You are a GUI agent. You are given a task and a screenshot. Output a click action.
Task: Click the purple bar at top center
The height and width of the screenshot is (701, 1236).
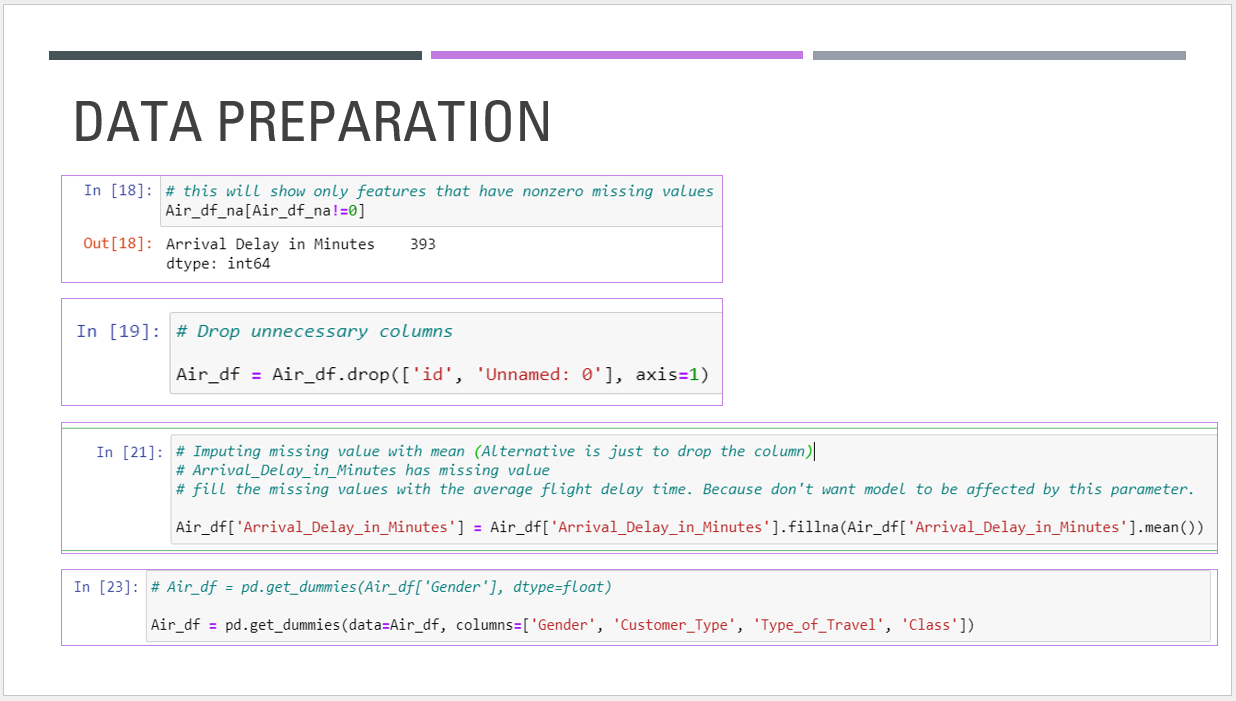617,56
